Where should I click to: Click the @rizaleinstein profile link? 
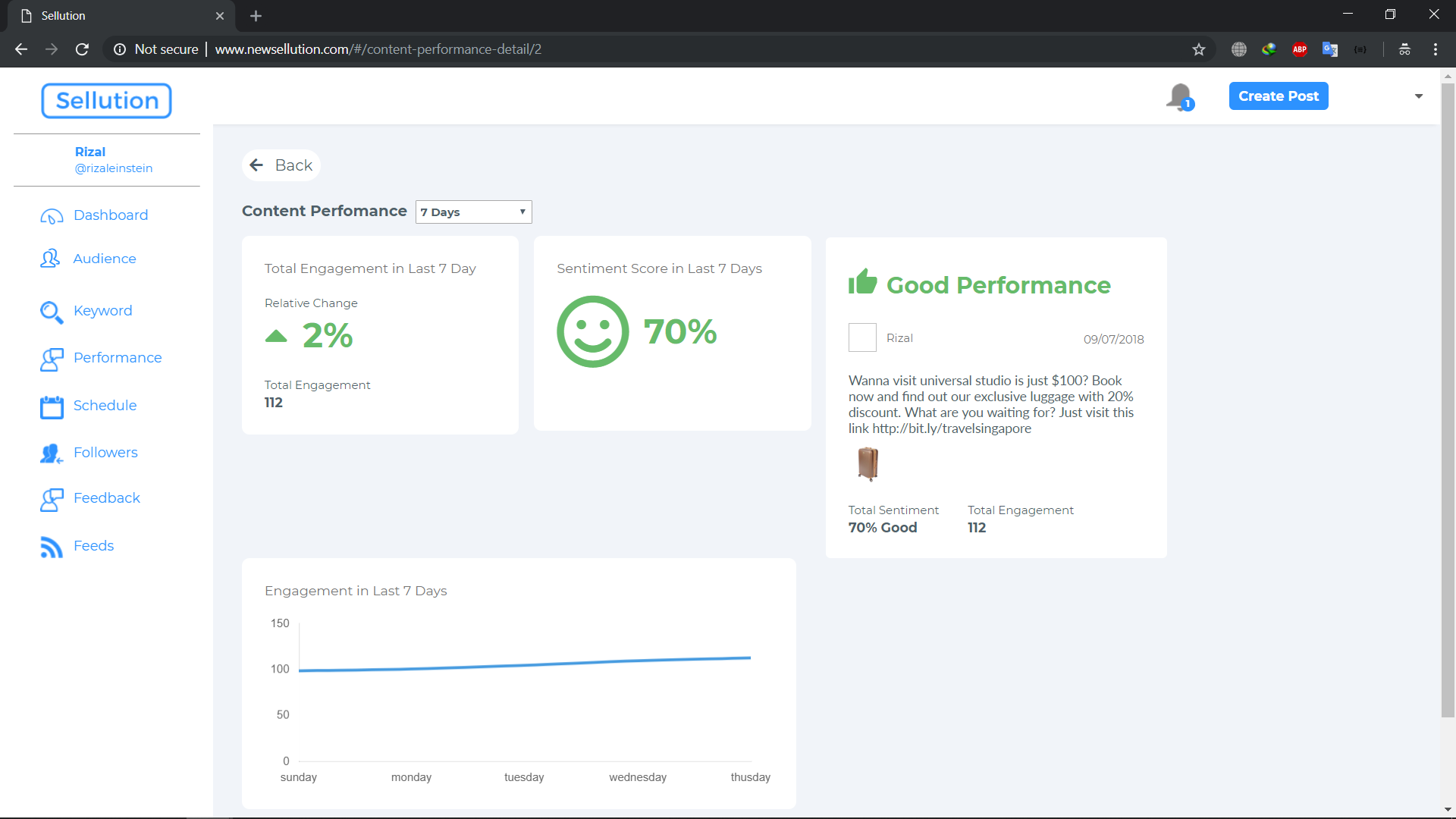113,168
